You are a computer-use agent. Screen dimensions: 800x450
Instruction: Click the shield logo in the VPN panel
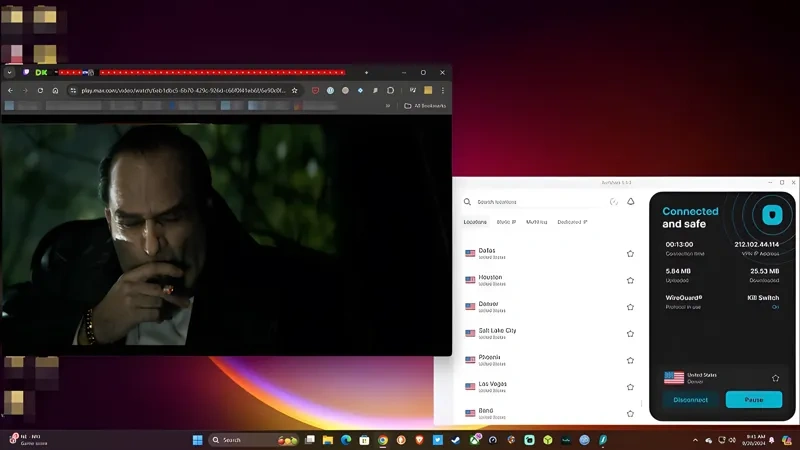click(770, 216)
